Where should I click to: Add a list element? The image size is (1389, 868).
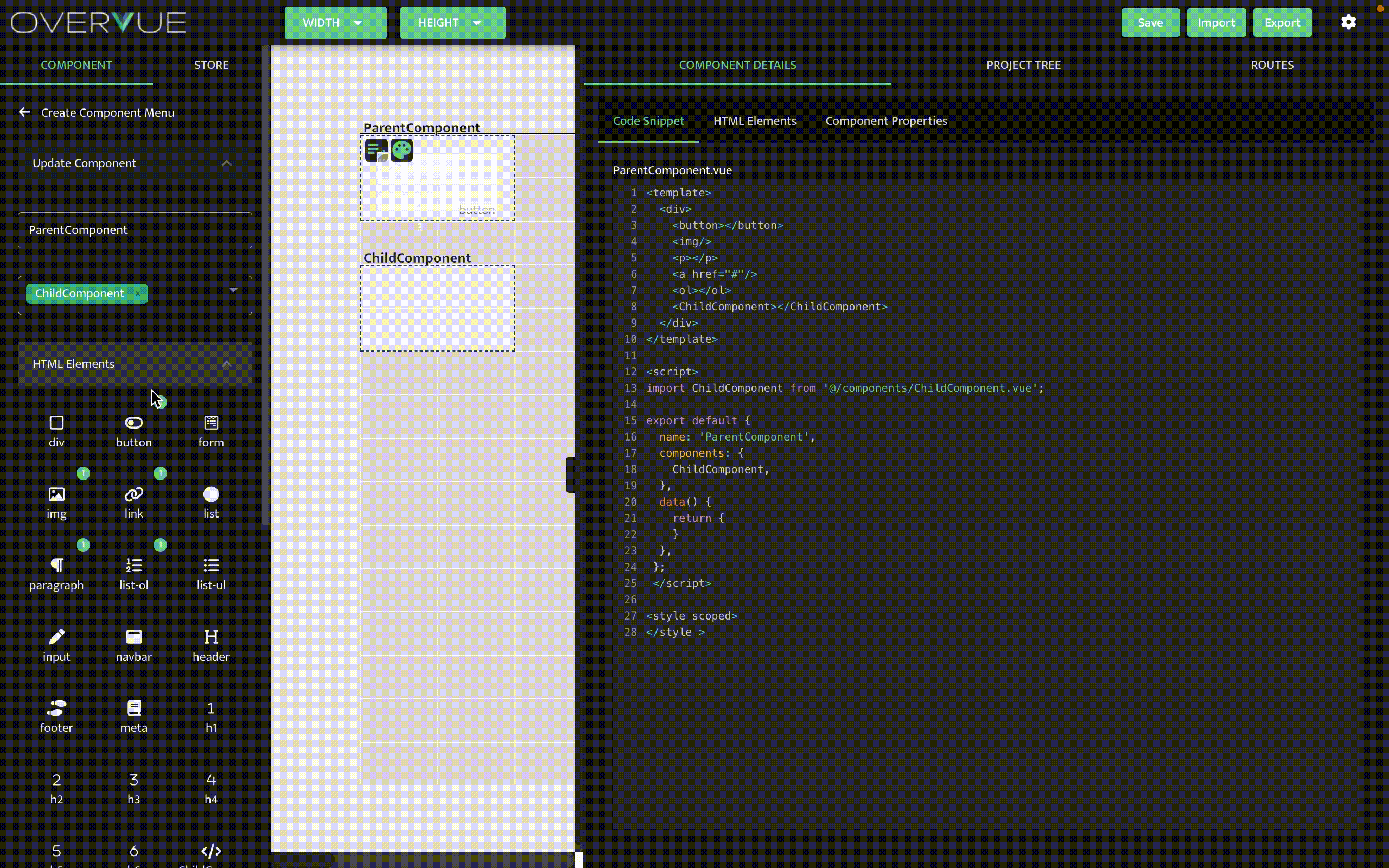pyautogui.click(x=211, y=503)
